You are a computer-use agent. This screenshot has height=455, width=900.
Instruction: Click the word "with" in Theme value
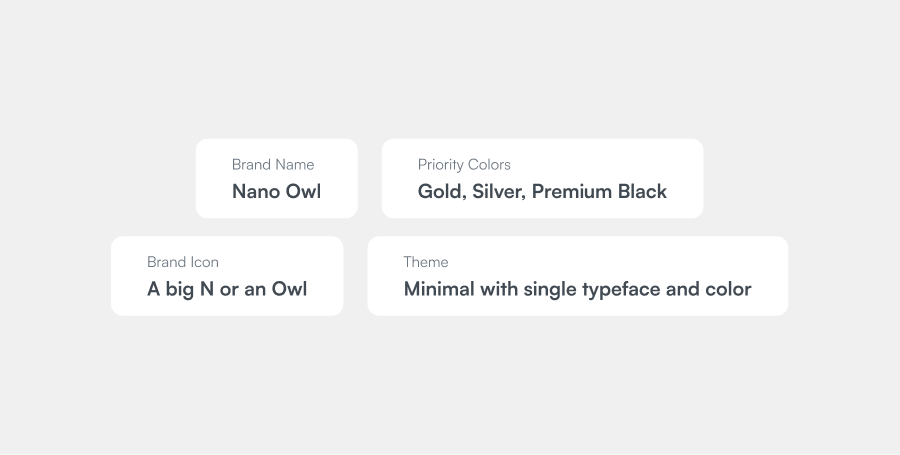point(499,289)
